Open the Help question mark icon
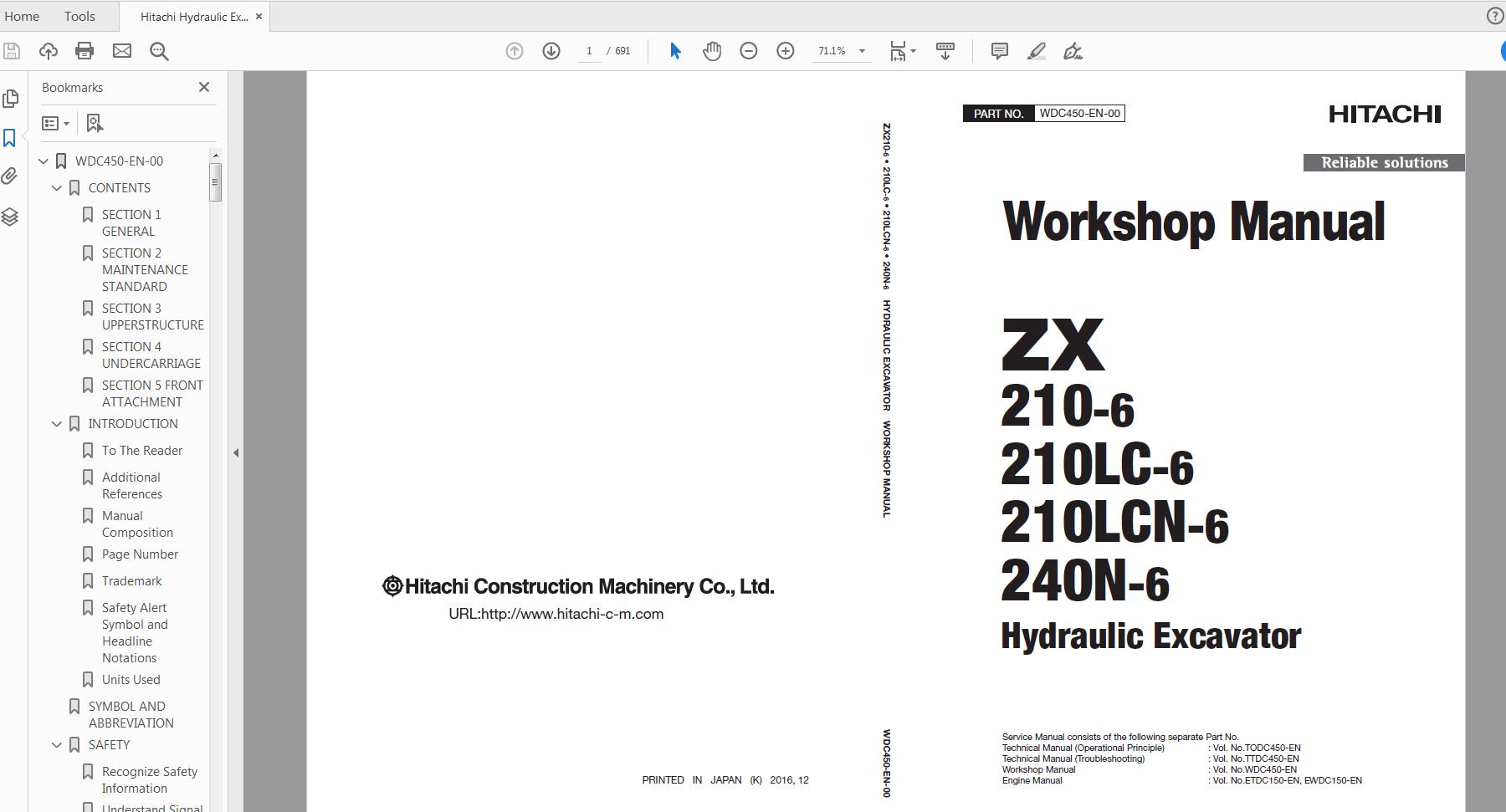This screenshot has height=812, width=1506. point(1494,16)
